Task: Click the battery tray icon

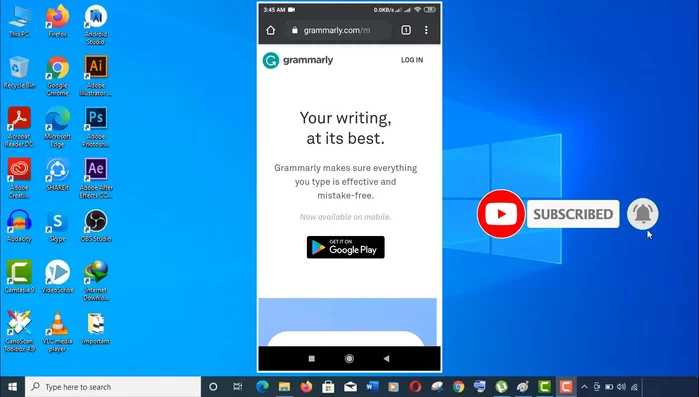Action: click(609, 387)
